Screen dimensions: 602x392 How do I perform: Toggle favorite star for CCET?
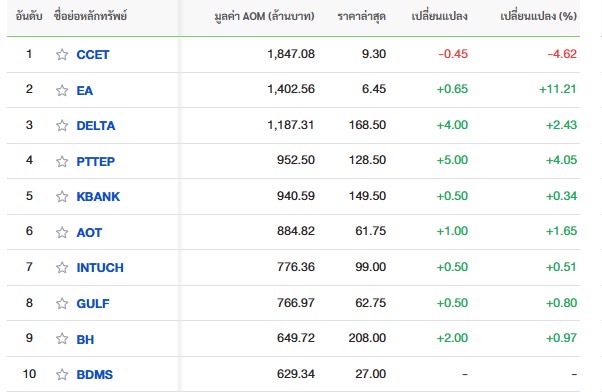pyautogui.click(x=62, y=55)
